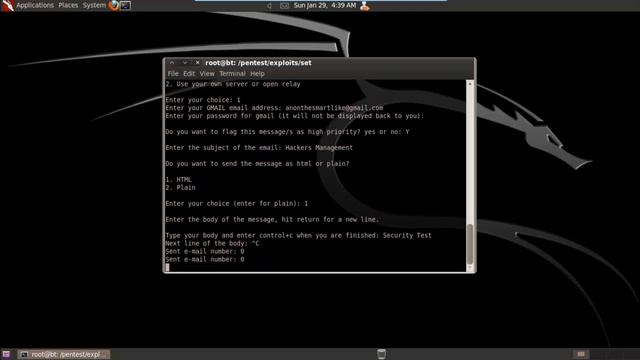Click the 'Hackers Management' subject text
640x360 pixels.
pyautogui.click(x=319, y=148)
